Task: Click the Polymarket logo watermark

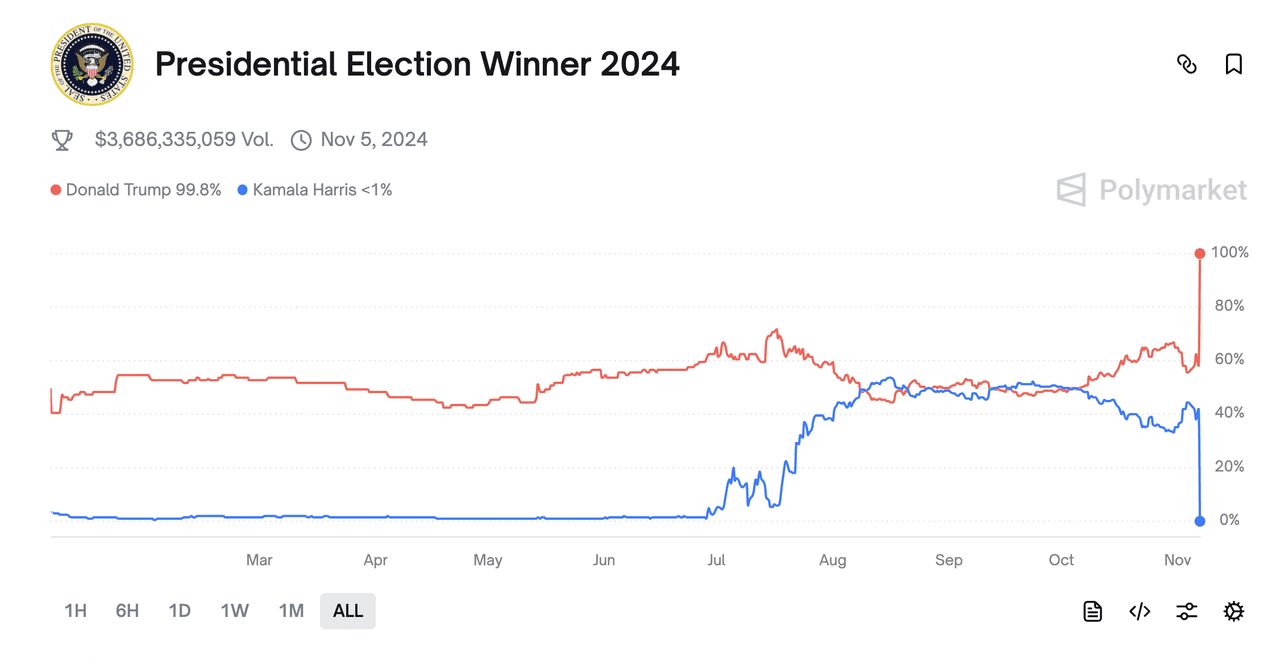Action: point(1152,190)
